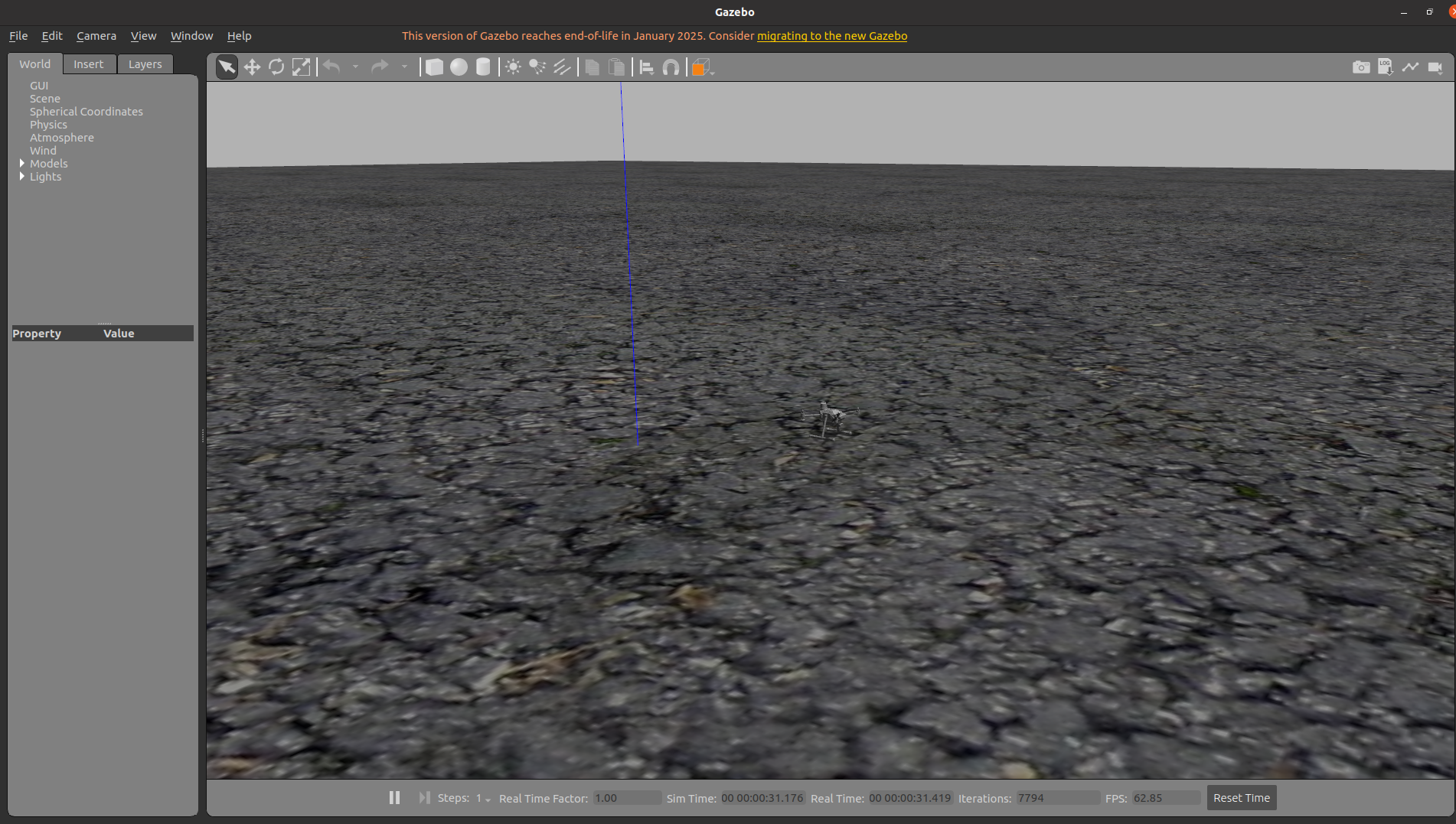Activate the Copy model tool
The width and height of the screenshot is (1456, 824).
pos(592,67)
